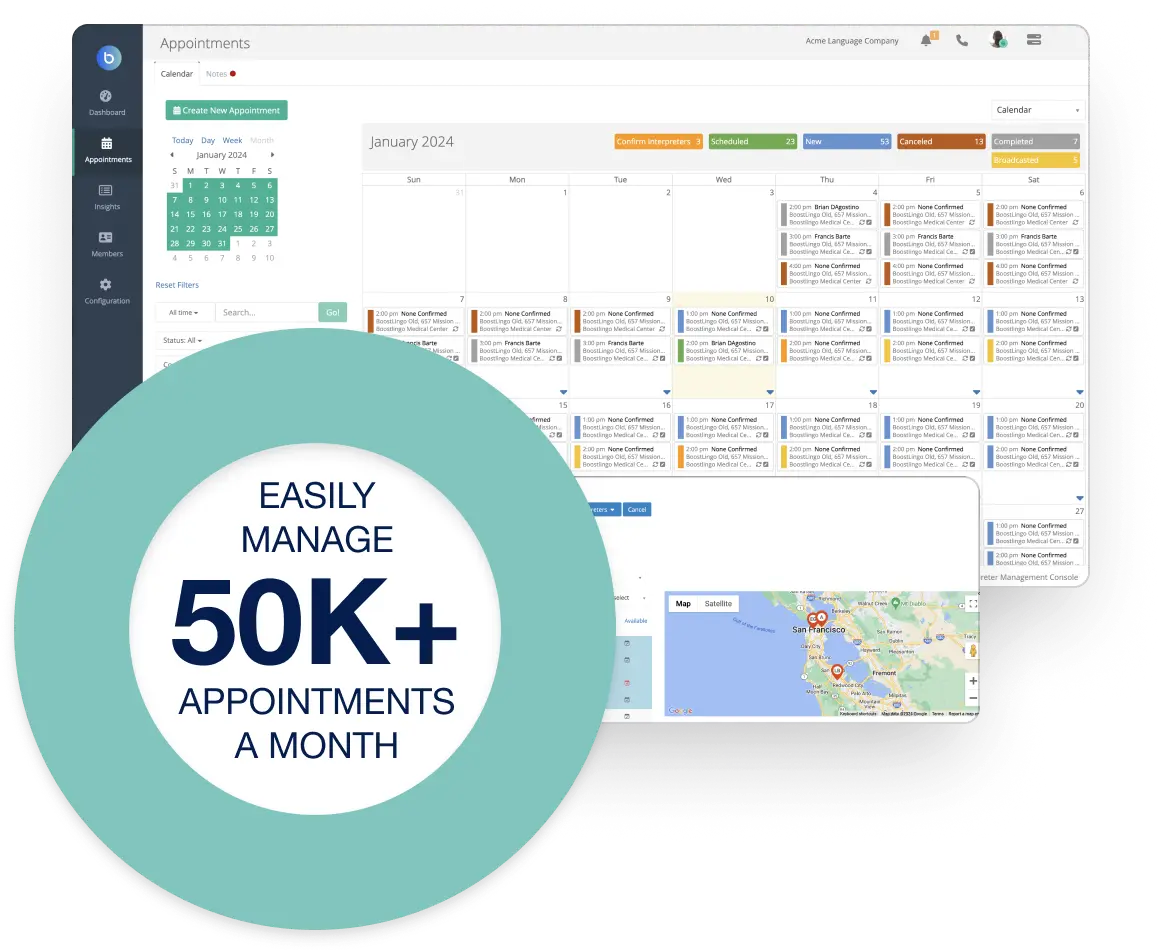The height and width of the screenshot is (950, 1162).
Task: Select day 31 in mini calendar
Action: [x=222, y=243]
